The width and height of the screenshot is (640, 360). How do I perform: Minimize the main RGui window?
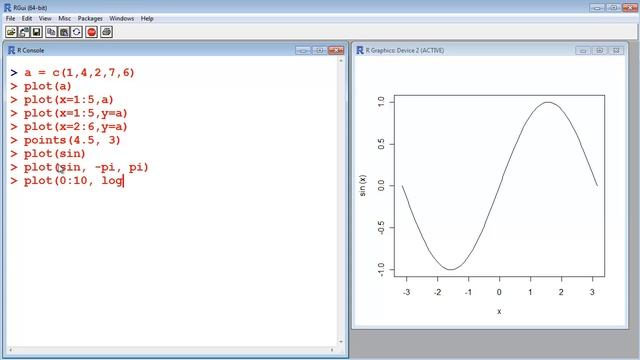click(x=597, y=7)
